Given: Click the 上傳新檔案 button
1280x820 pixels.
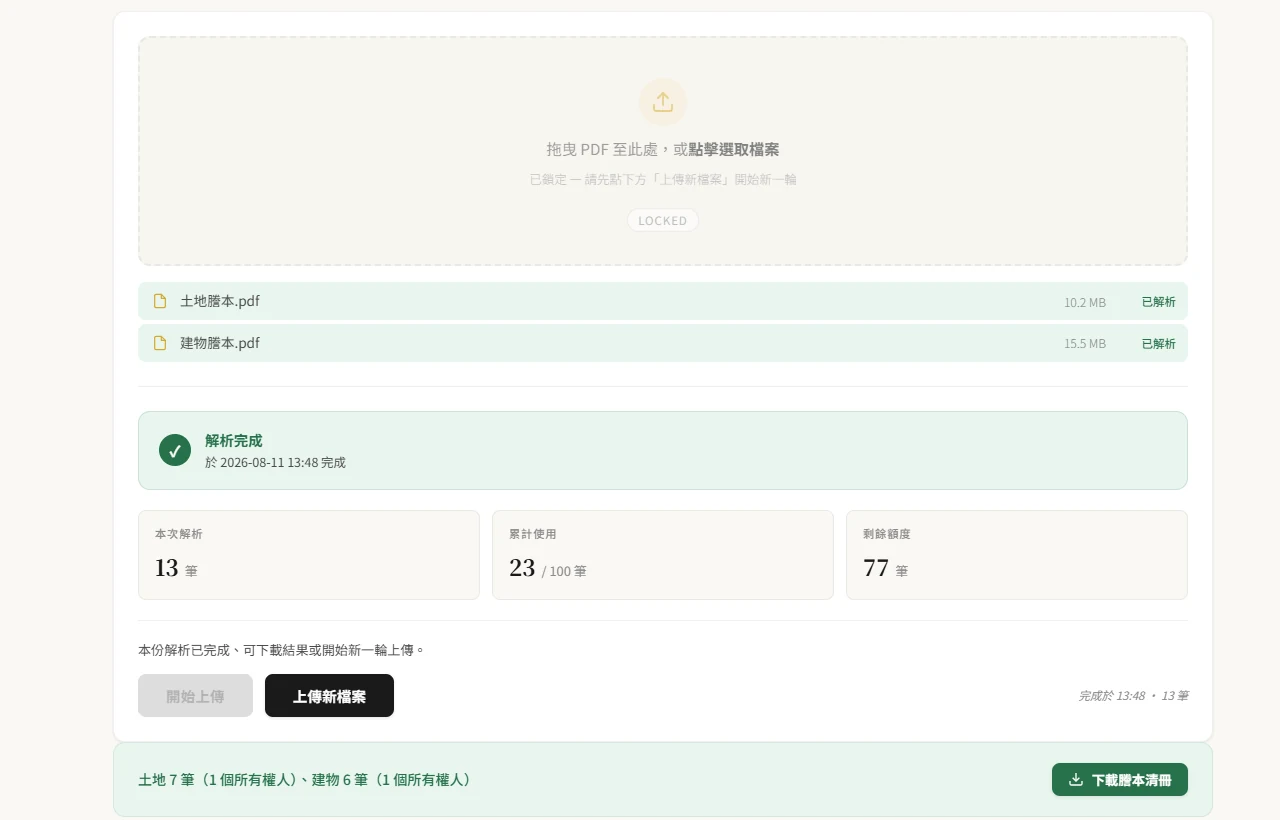Looking at the screenshot, I should coord(329,696).
